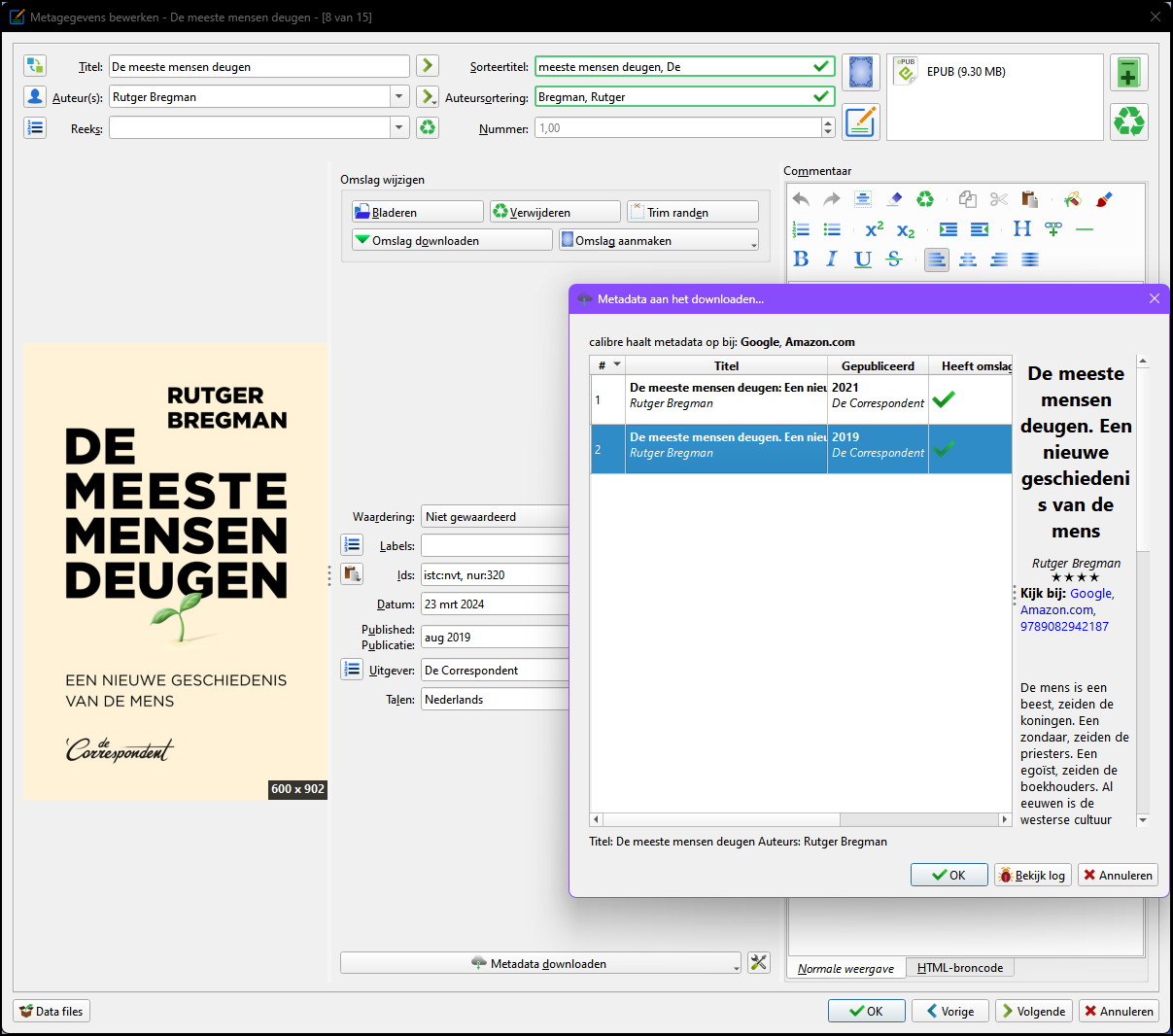Switch to HTML-broncode tab

[960, 967]
